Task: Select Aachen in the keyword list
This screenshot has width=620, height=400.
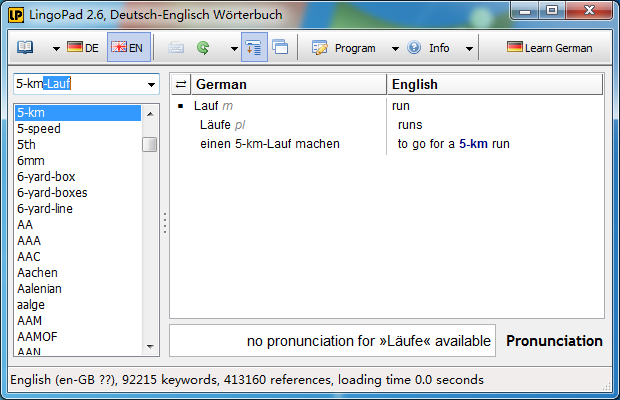Action: point(38,273)
